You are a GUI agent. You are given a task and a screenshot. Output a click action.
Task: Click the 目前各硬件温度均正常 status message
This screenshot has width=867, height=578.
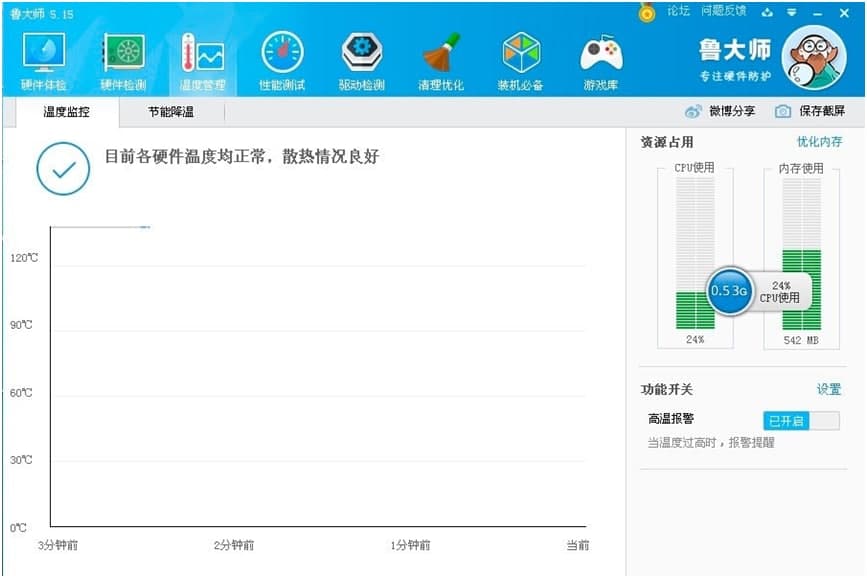[242, 157]
